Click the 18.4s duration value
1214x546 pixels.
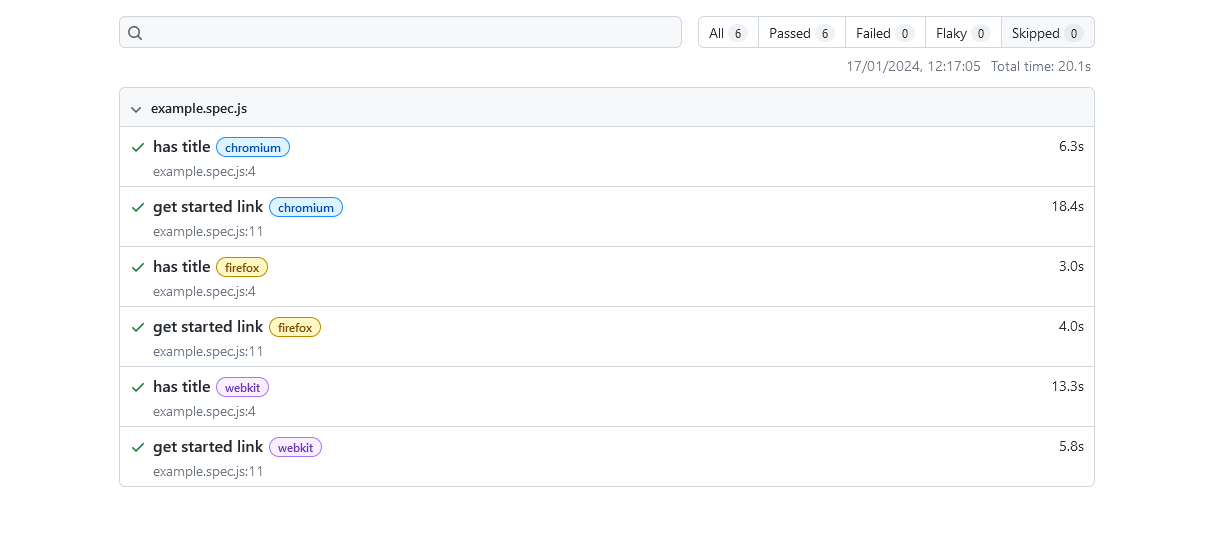1067,206
